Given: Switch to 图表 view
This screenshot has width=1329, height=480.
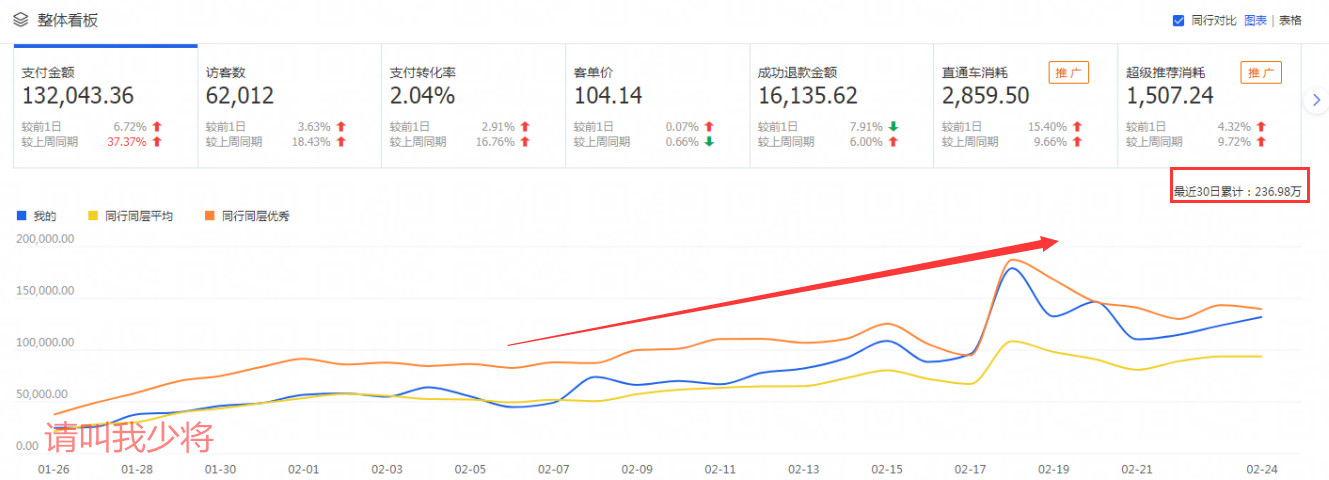Looking at the screenshot, I should click(x=1255, y=20).
